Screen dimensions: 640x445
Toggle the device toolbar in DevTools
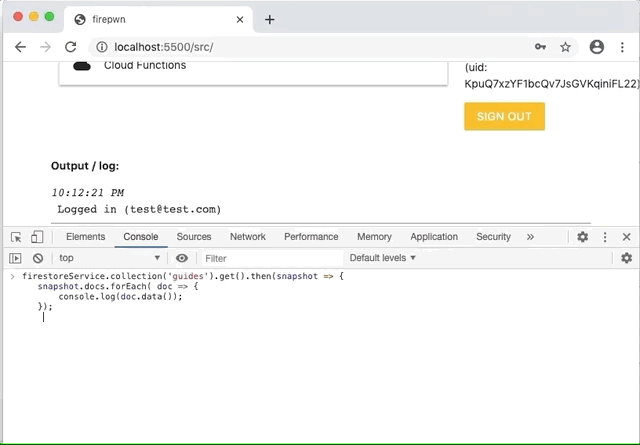pos(37,237)
